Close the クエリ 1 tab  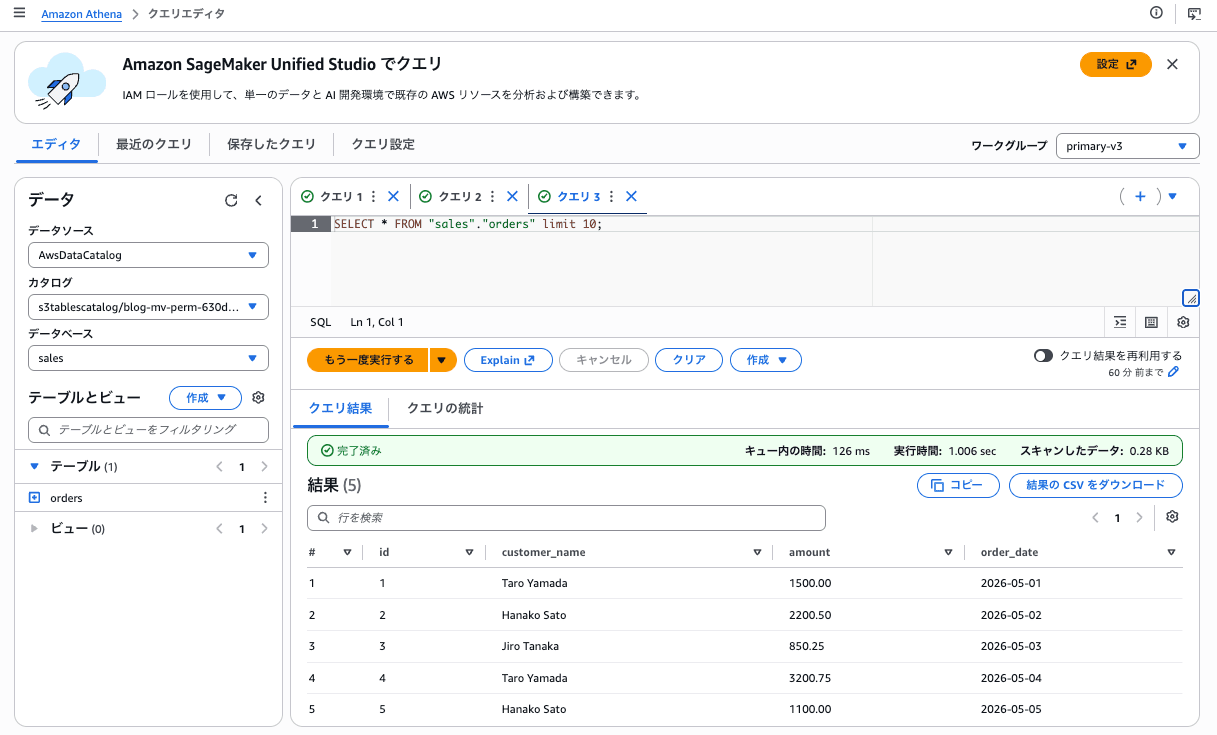(x=393, y=196)
